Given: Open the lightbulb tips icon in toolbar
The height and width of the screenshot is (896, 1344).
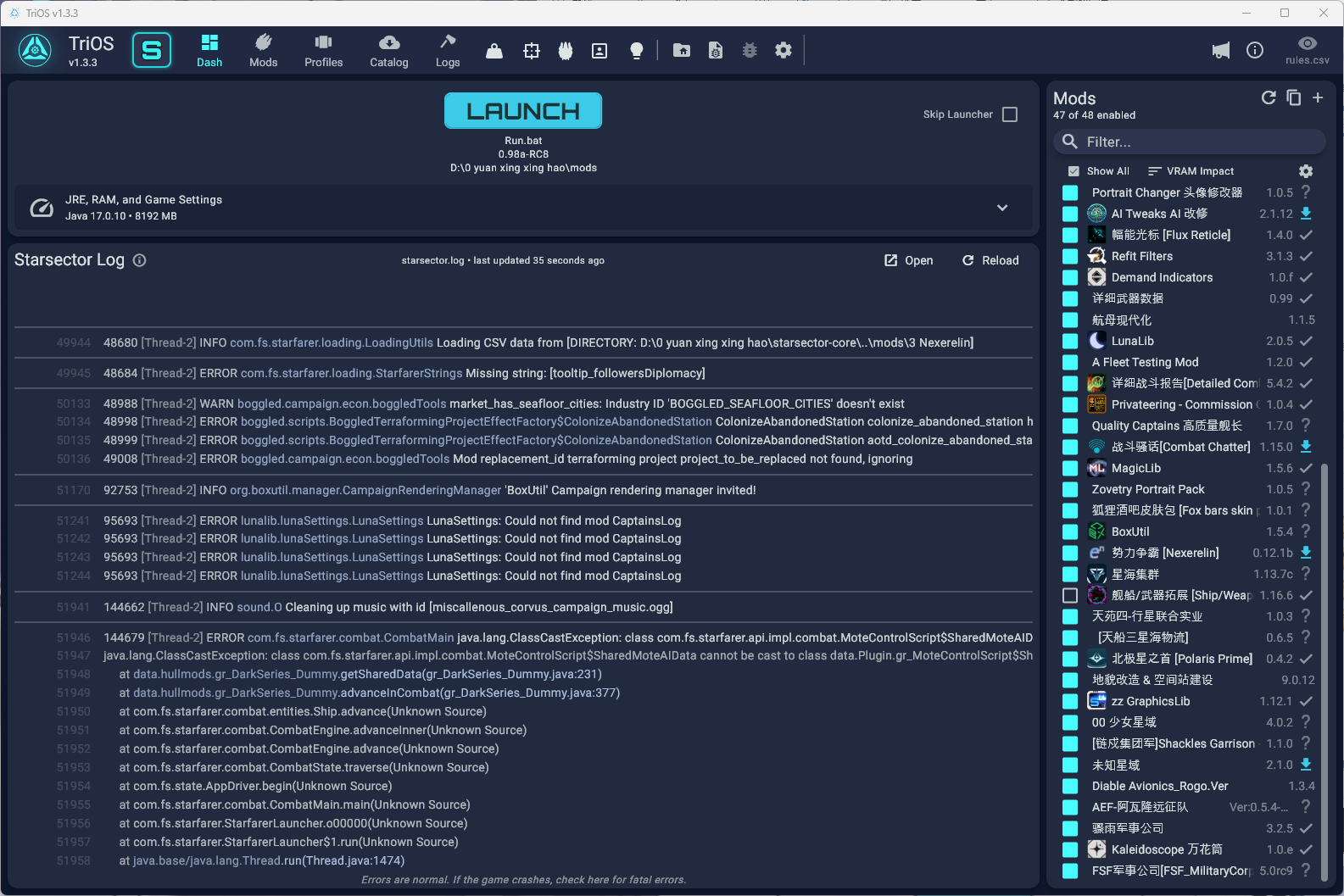Looking at the screenshot, I should coord(636,51).
